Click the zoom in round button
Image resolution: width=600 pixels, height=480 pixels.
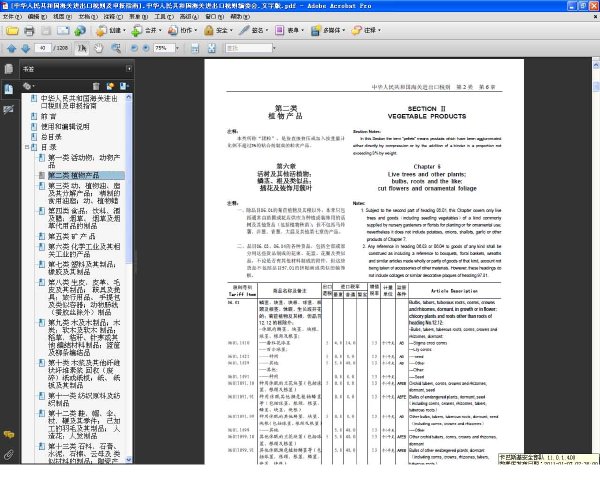pos(146,48)
